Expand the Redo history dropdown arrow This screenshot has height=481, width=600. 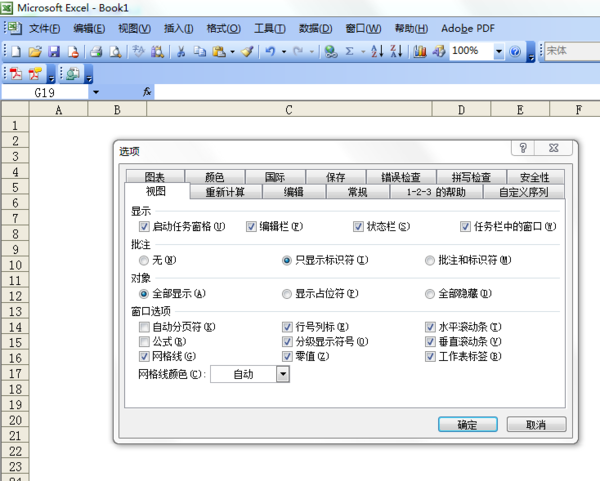click(312, 51)
